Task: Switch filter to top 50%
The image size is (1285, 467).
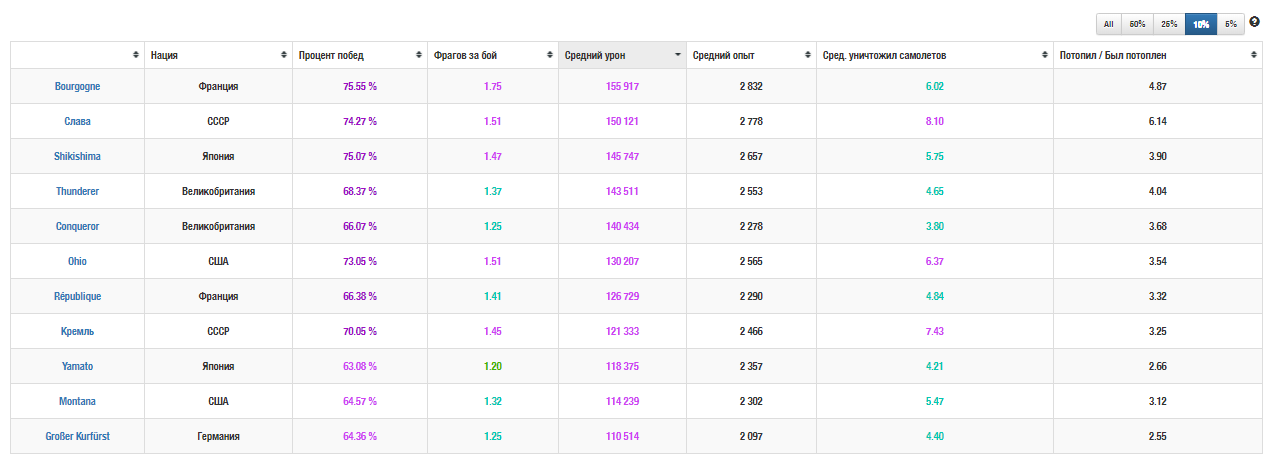Action: point(1137,23)
